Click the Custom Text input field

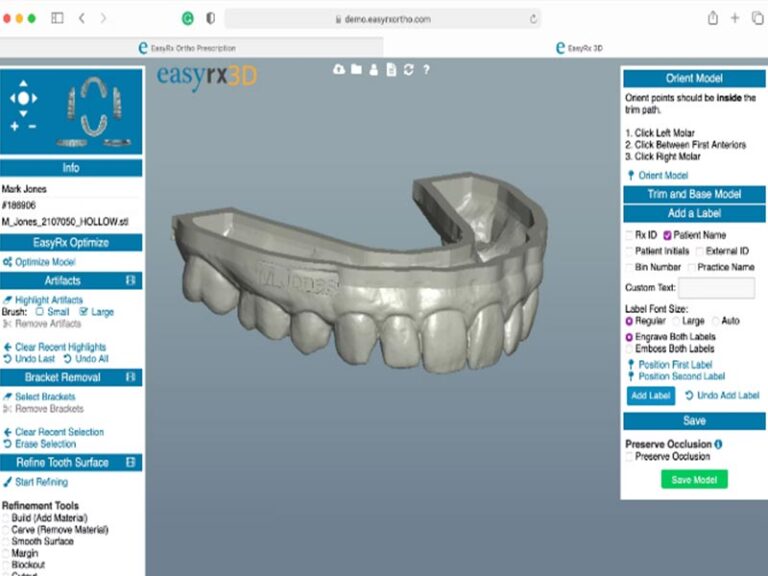(x=716, y=288)
